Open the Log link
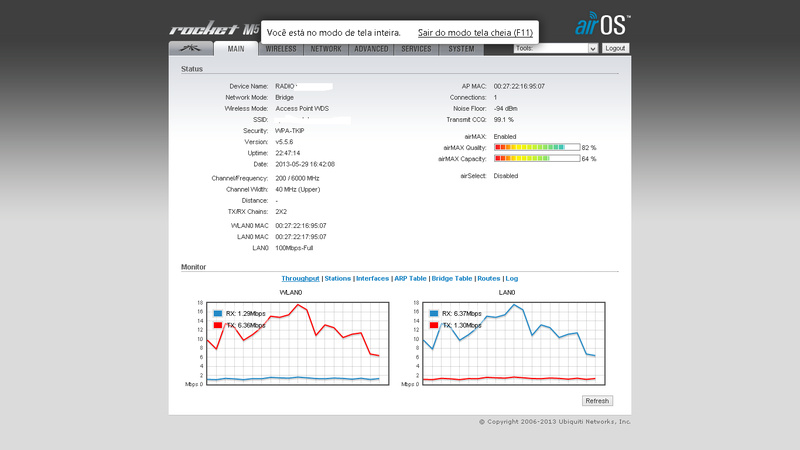Image resolution: width=800 pixels, height=450 pixels. [x=512, y=279]
